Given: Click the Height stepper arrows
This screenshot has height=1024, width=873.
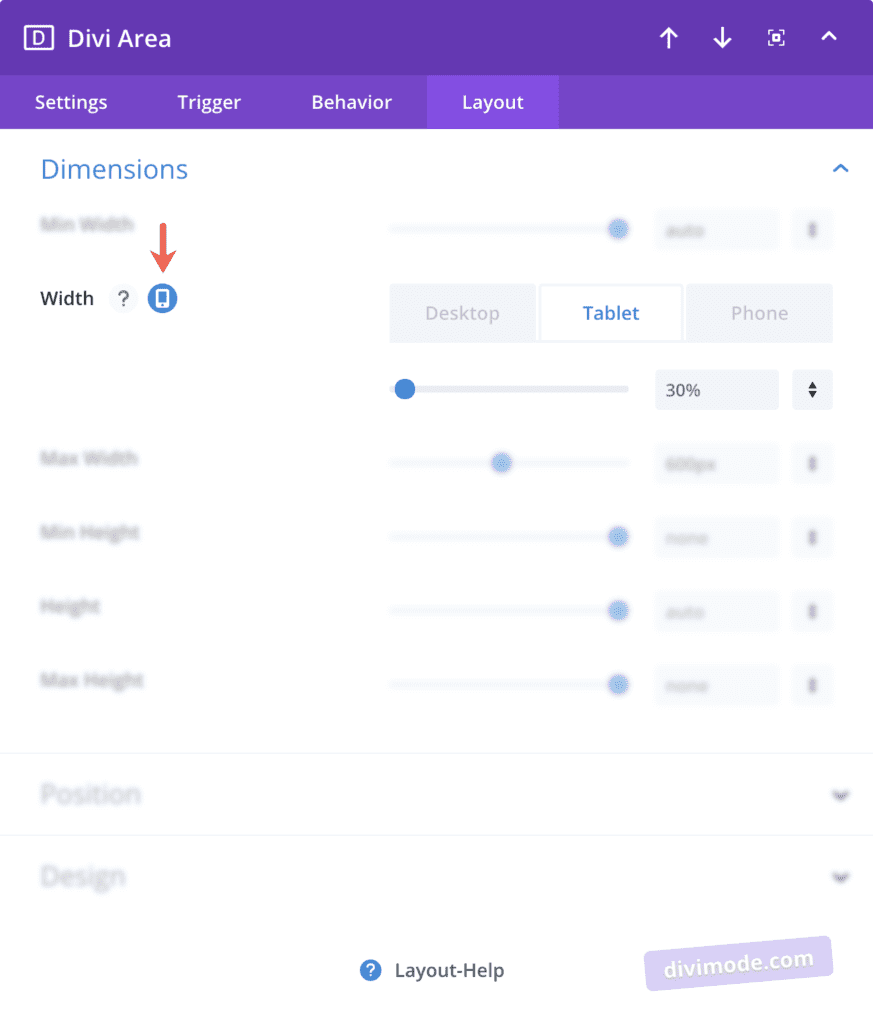Looking at the screenshot, I should (812, 611).
